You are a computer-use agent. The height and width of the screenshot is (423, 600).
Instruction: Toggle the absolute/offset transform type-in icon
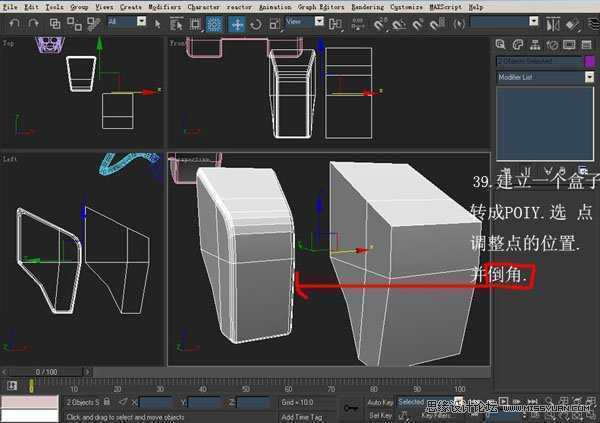[122, 402]
